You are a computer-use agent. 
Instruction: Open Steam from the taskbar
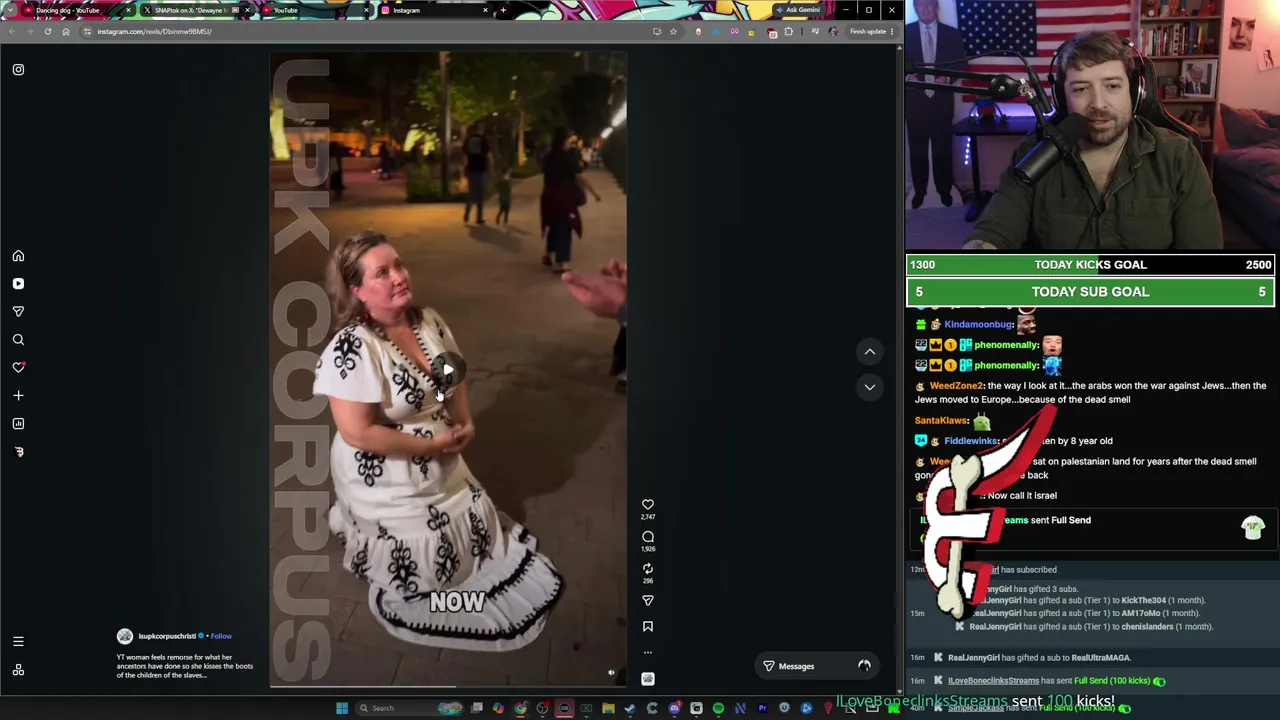[x=630, y=708]
